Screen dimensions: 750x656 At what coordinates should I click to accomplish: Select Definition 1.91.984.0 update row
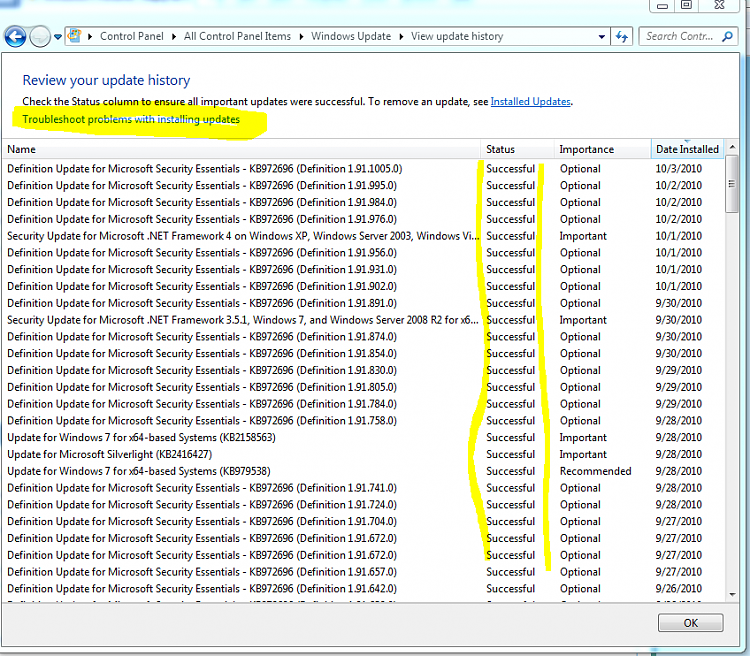(363, 202)
